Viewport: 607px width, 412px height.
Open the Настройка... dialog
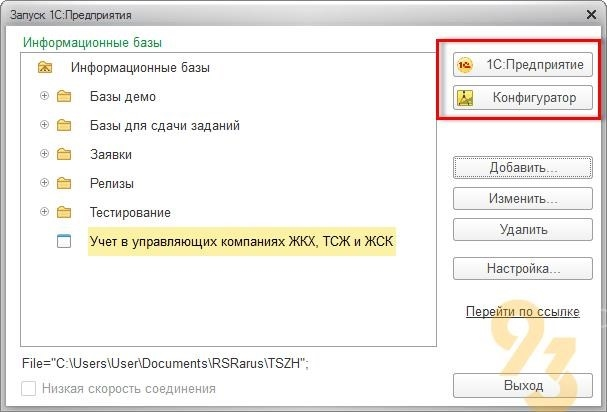point(523,268)
